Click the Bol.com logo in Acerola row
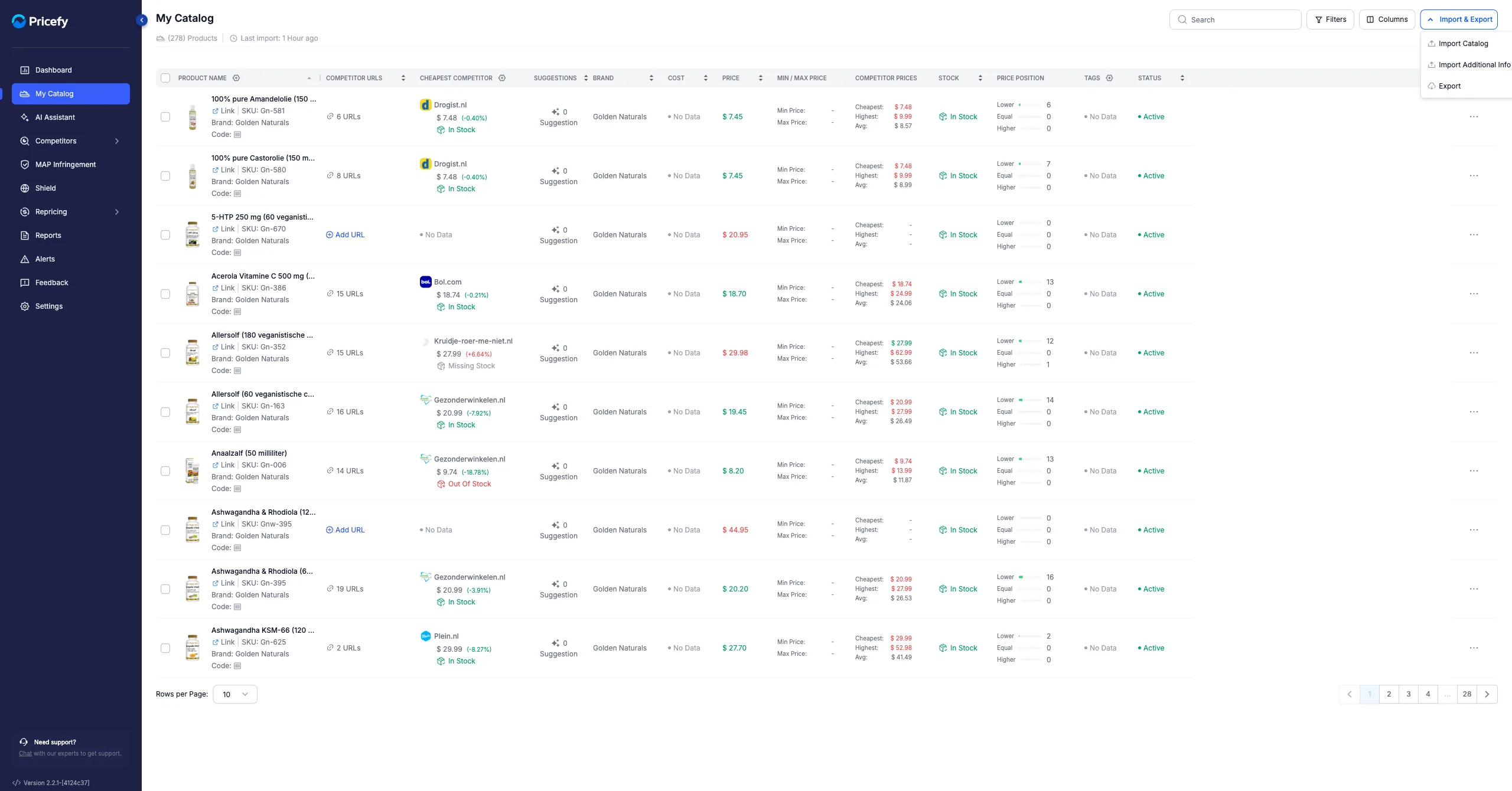Screen dimensions: 1512x791 click(425, 282)
